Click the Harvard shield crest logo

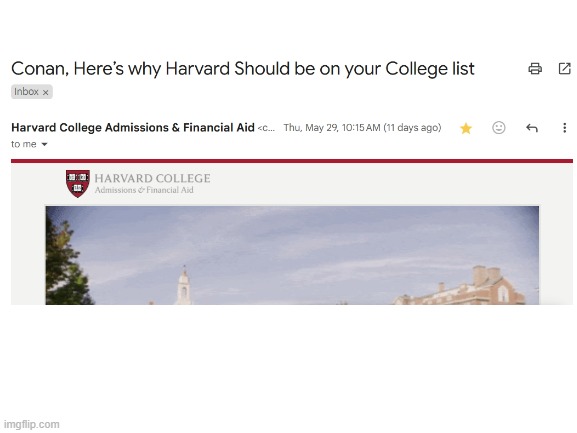[x=78, y=183]
